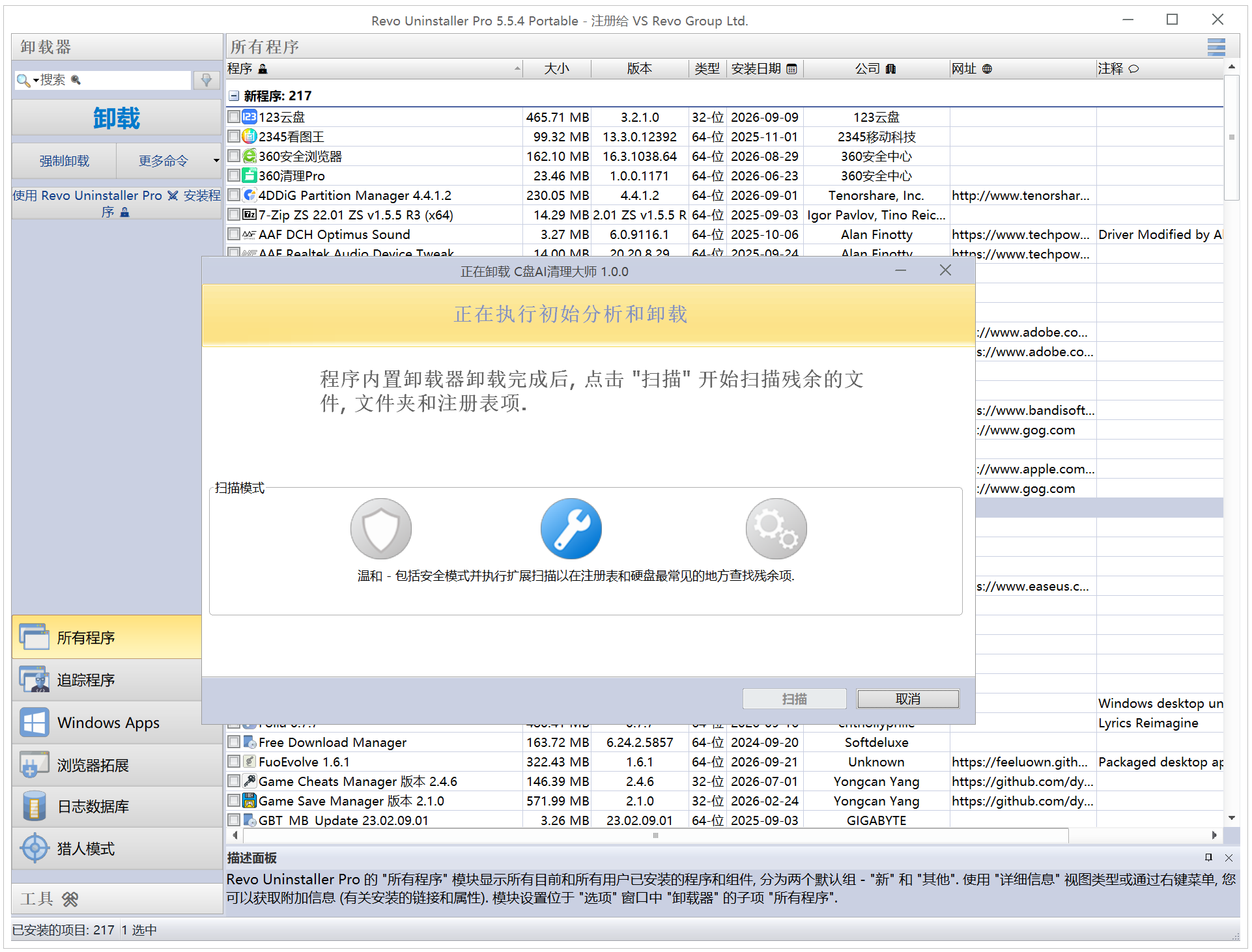
Task: Open the search options dropdown arrow
Action: (36, 80)
